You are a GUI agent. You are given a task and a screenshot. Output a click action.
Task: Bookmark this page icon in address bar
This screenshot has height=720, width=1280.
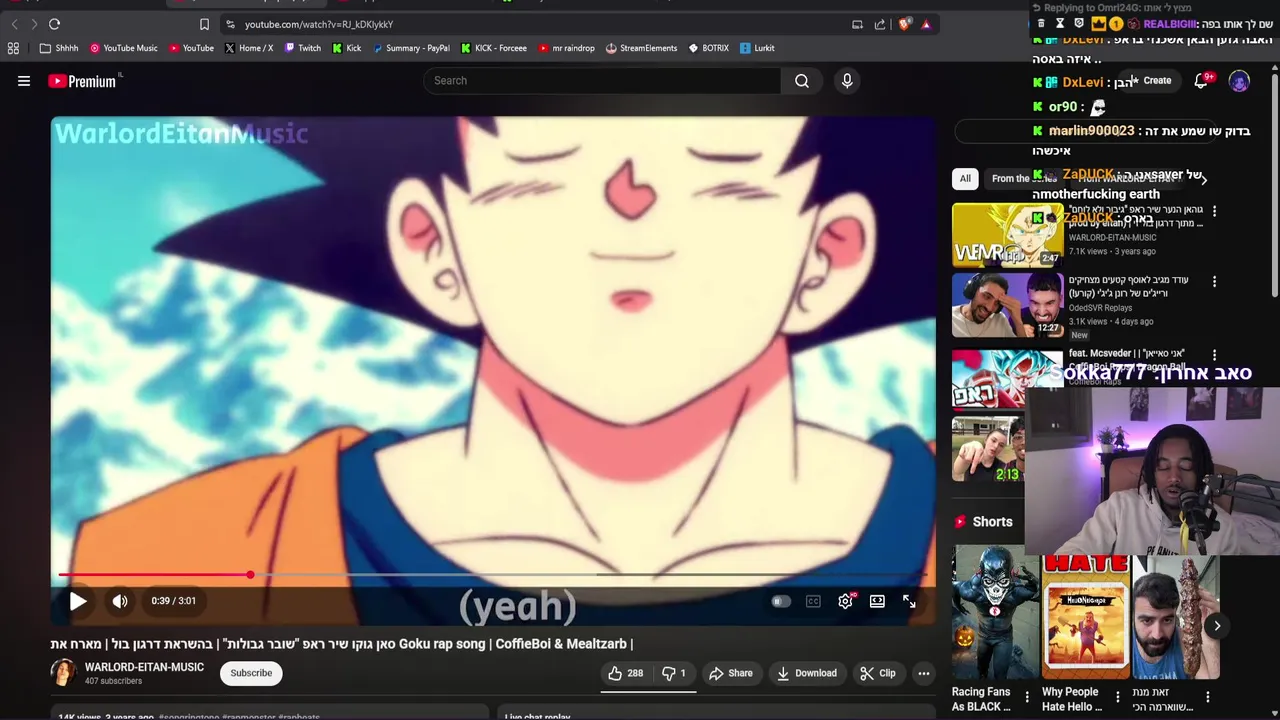(204, 24)
